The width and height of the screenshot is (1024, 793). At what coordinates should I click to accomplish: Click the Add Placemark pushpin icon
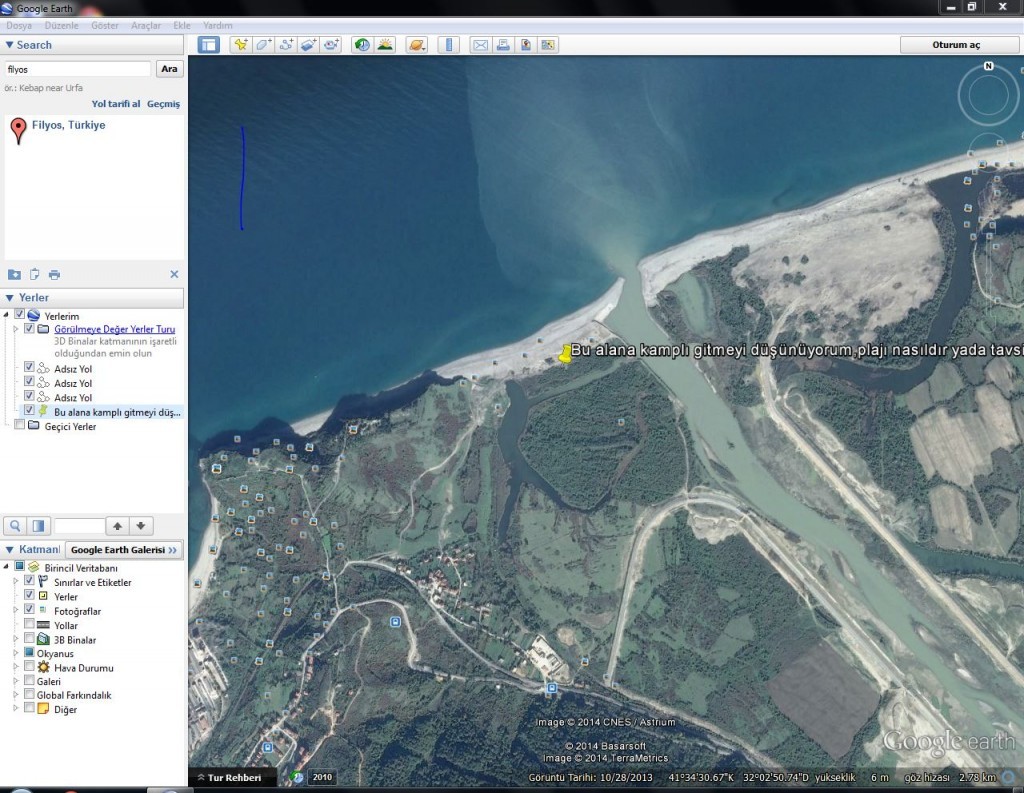(x=240, y=45)
